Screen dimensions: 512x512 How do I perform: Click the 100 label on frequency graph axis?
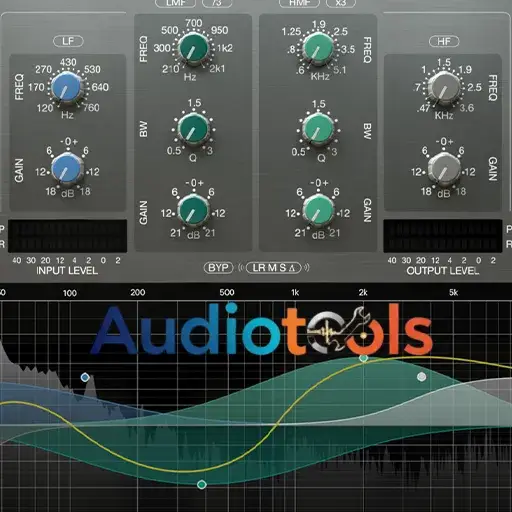coord(70,293)
